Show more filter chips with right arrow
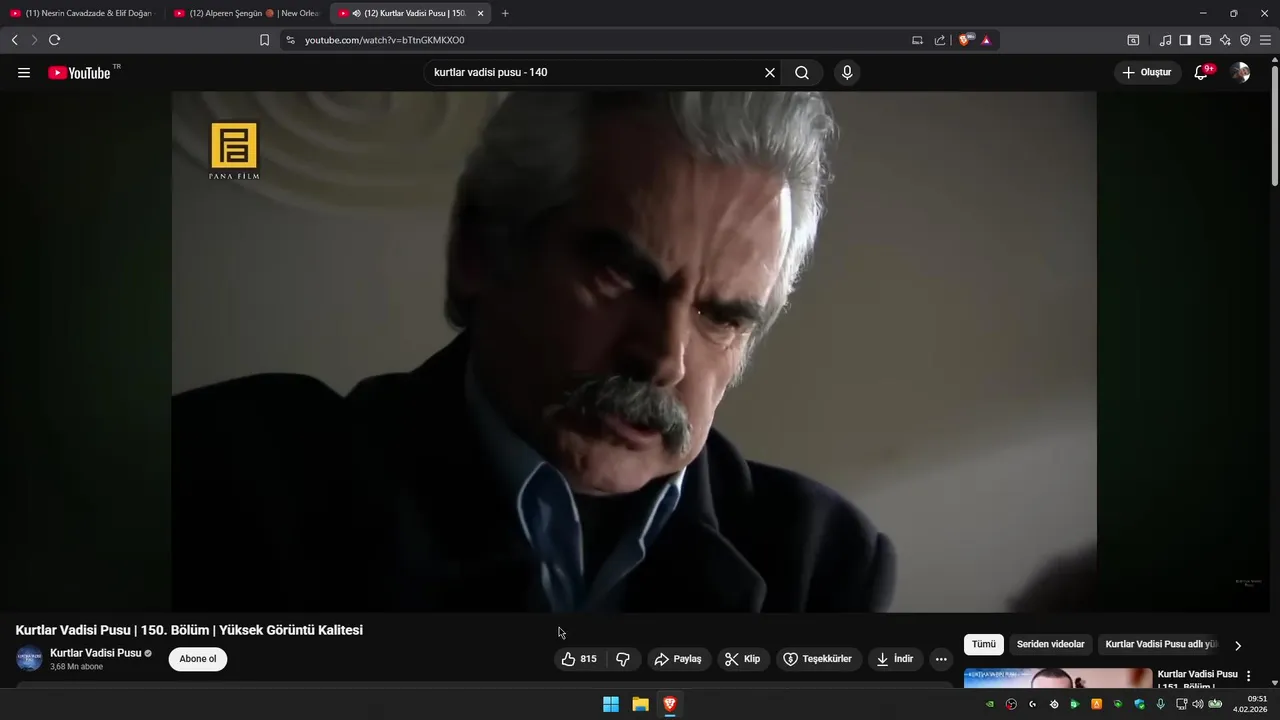 point(1238,646)
